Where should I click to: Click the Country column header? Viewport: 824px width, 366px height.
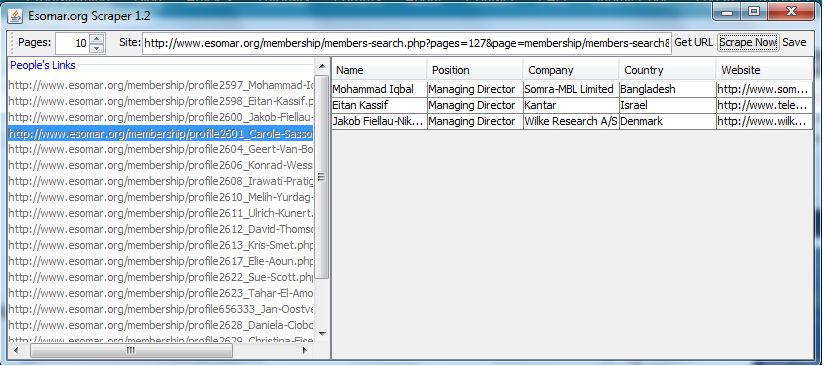[x=667, y=70]
